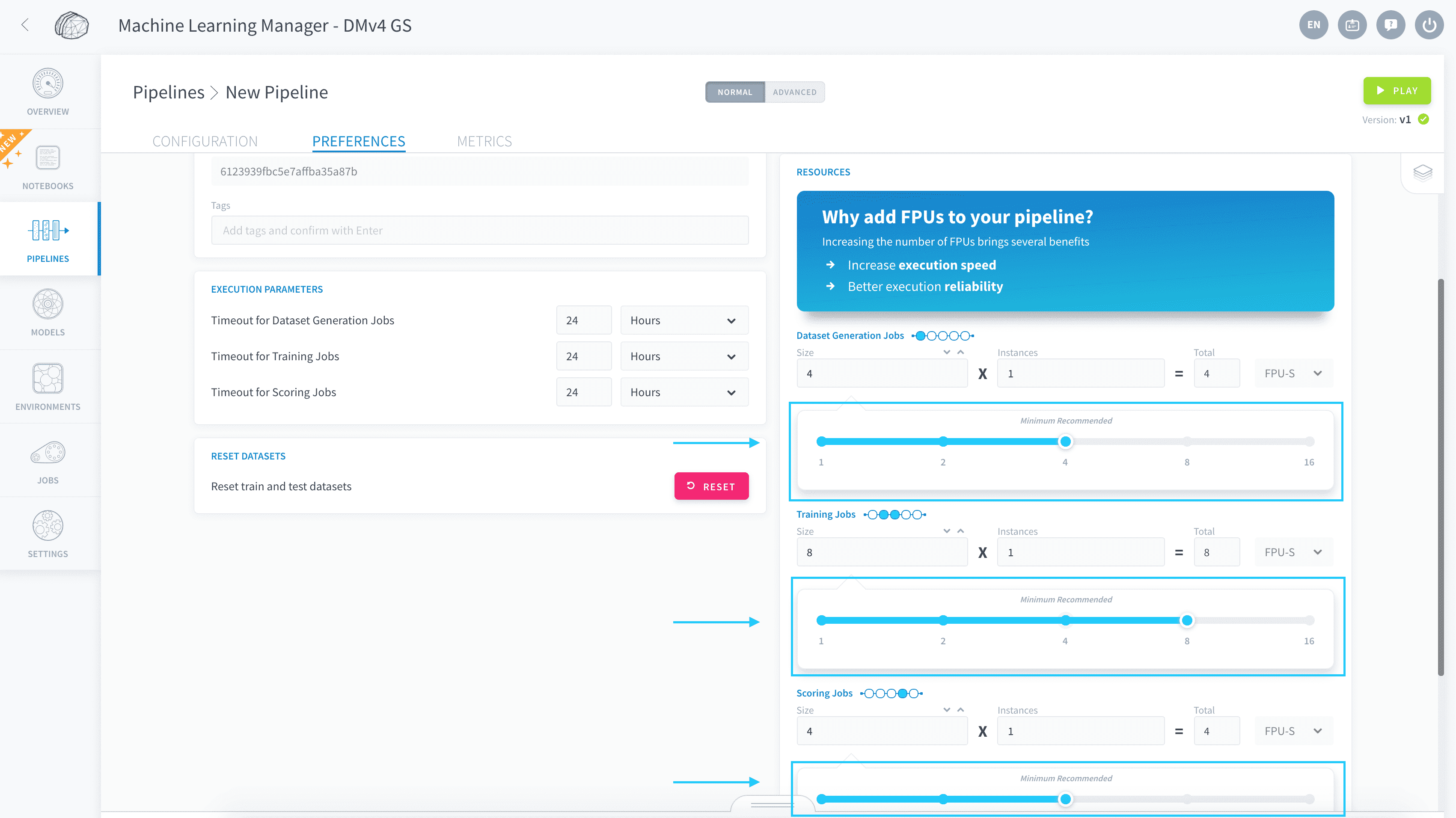The image size is (1456, 818).
Task: Open the Models section in sidebar
Action: pos(48,313)
